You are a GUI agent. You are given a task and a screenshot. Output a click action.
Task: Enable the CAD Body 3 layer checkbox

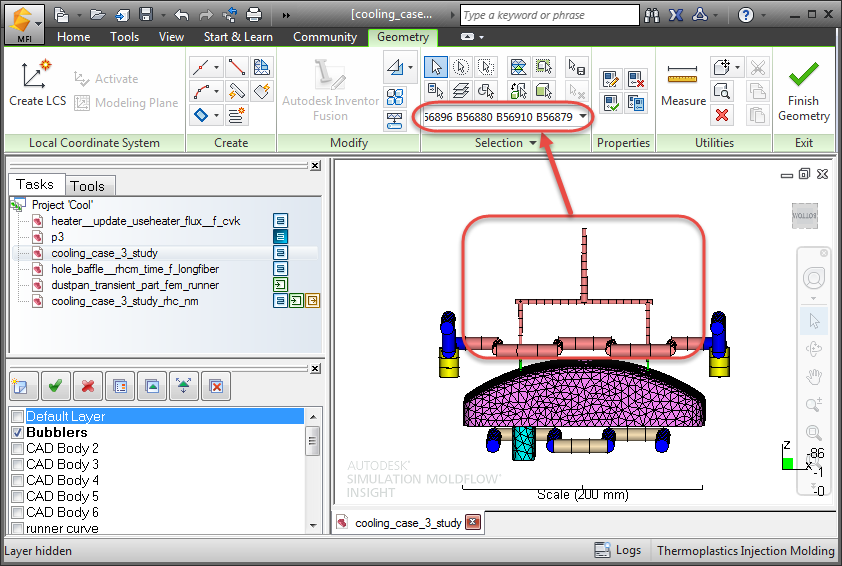coord(18,465)
